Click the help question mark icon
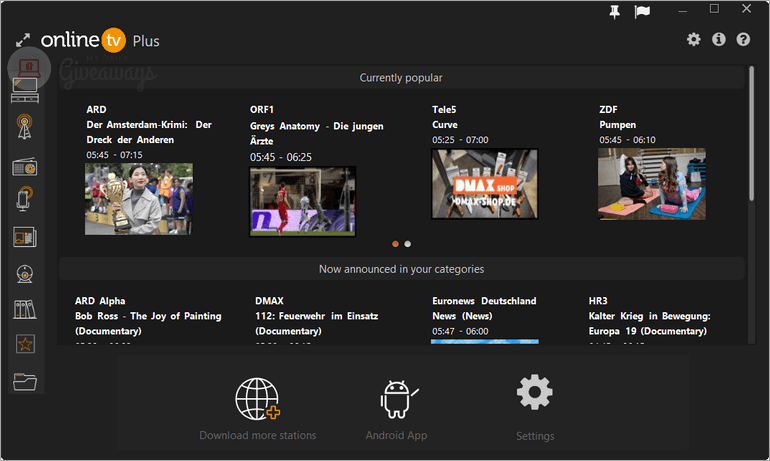The width and height of the screenshot is (770, 461). (x=743, y=39)
